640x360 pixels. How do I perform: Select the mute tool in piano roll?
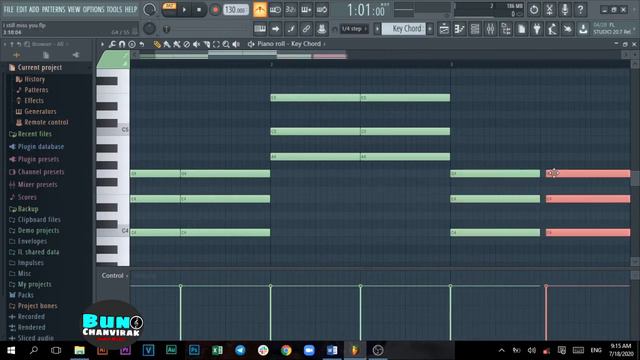tap(196, 44)
